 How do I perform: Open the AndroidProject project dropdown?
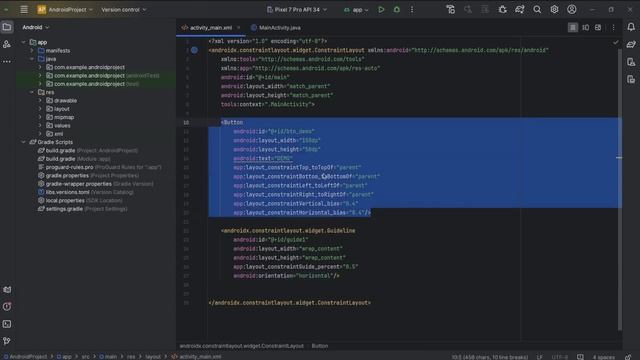[x=65, y=9]
